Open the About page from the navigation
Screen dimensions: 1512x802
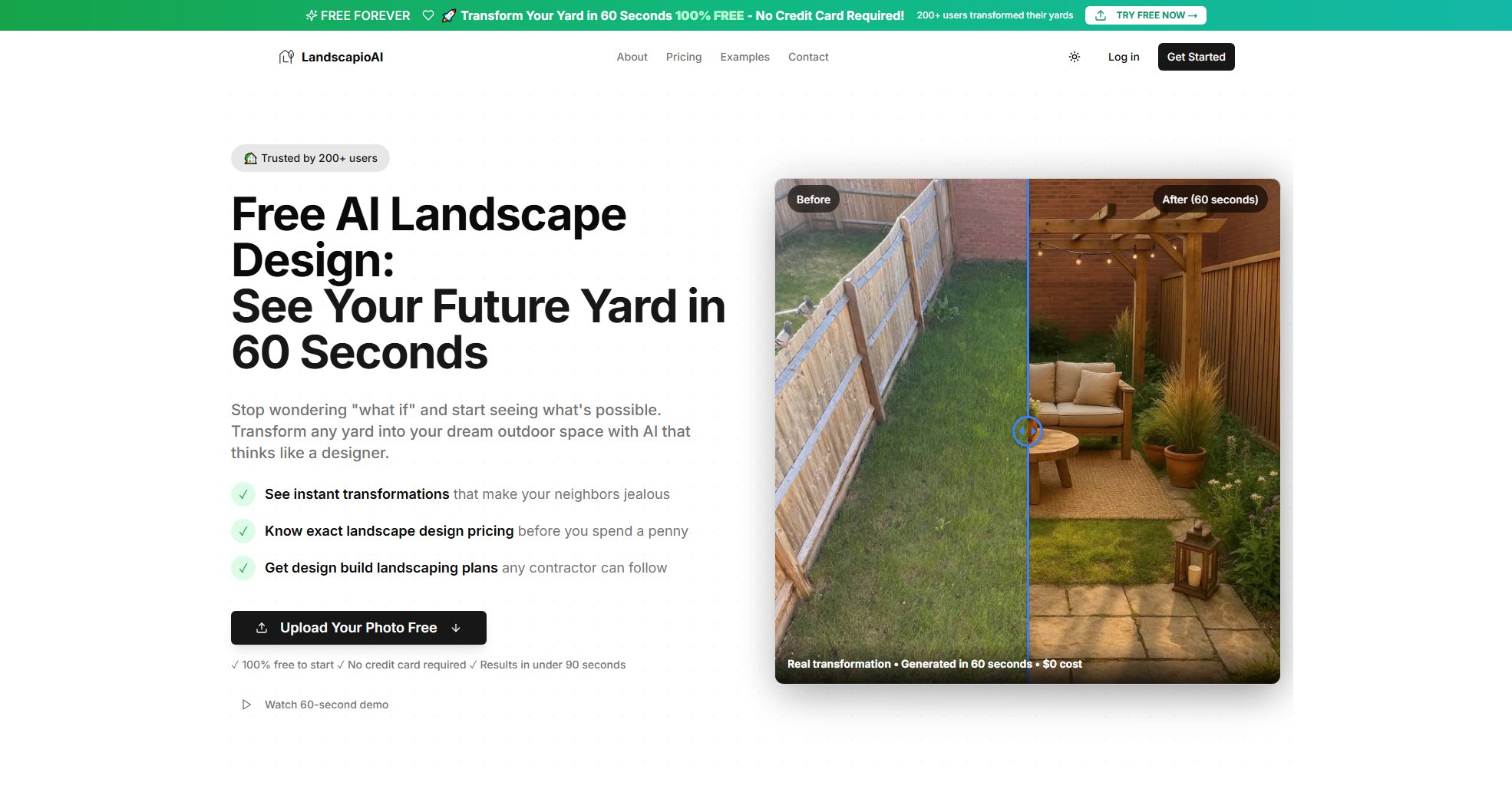(x=632, y=56)
